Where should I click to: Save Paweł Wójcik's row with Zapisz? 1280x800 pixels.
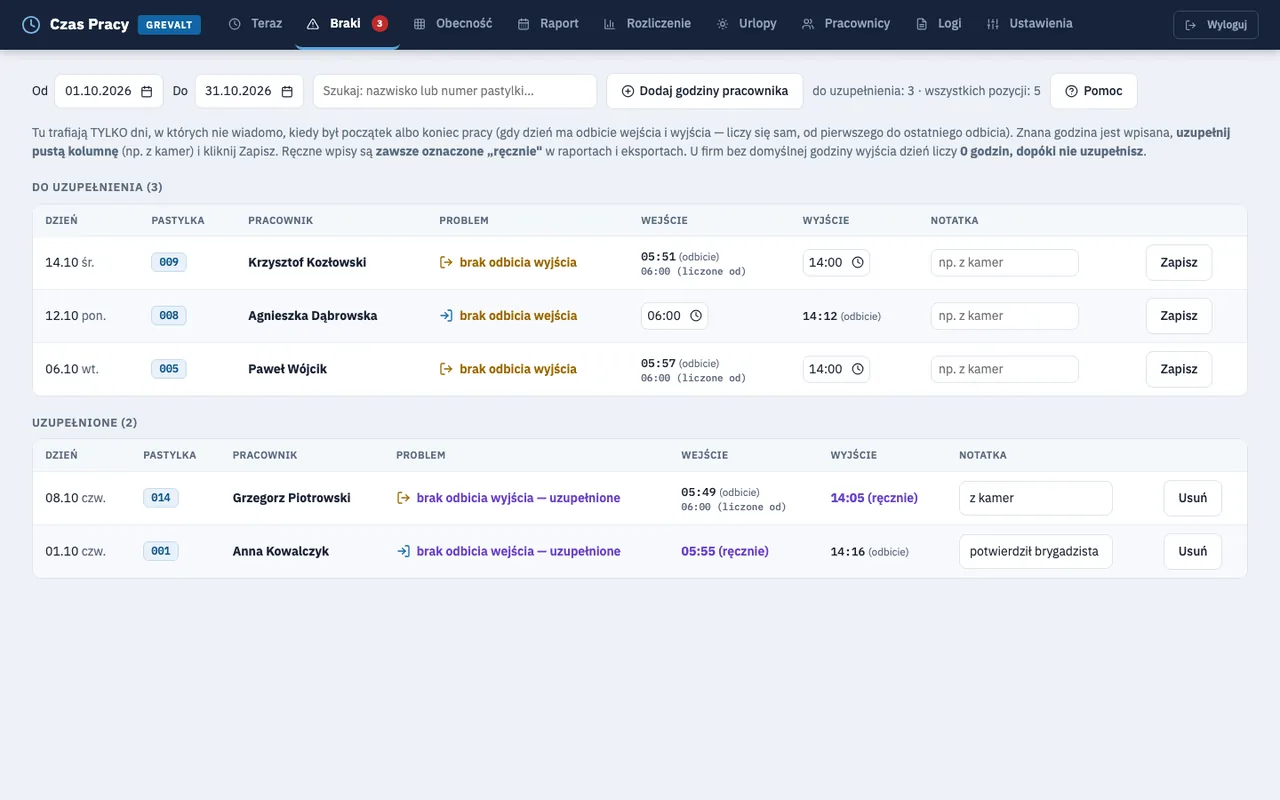click(x=1179, y=369)
